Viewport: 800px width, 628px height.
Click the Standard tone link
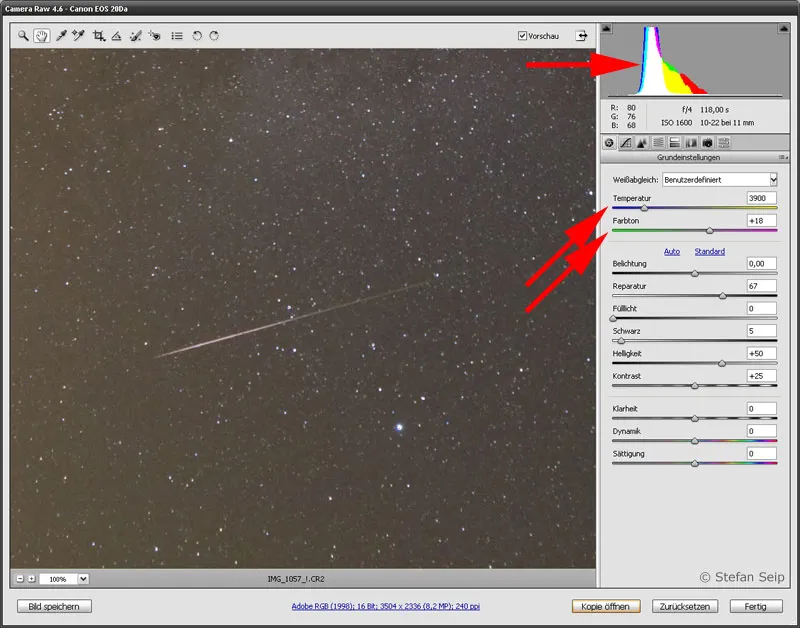709,252
